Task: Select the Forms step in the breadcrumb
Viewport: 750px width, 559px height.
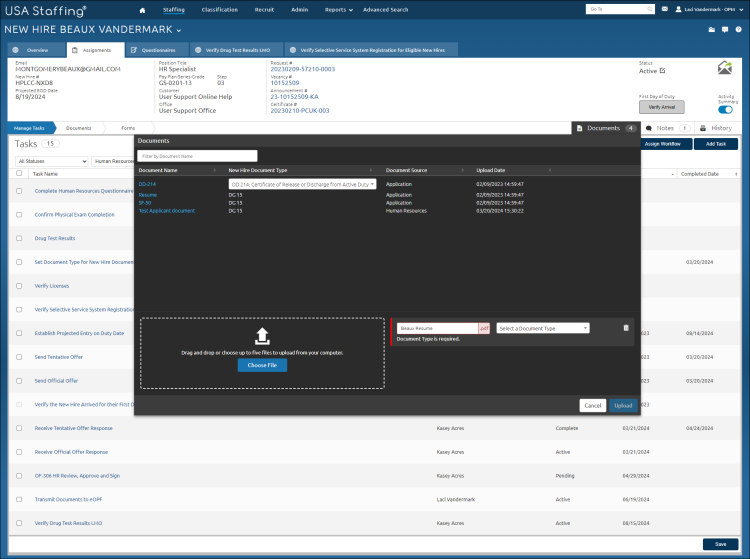Action: click(128, 128)
